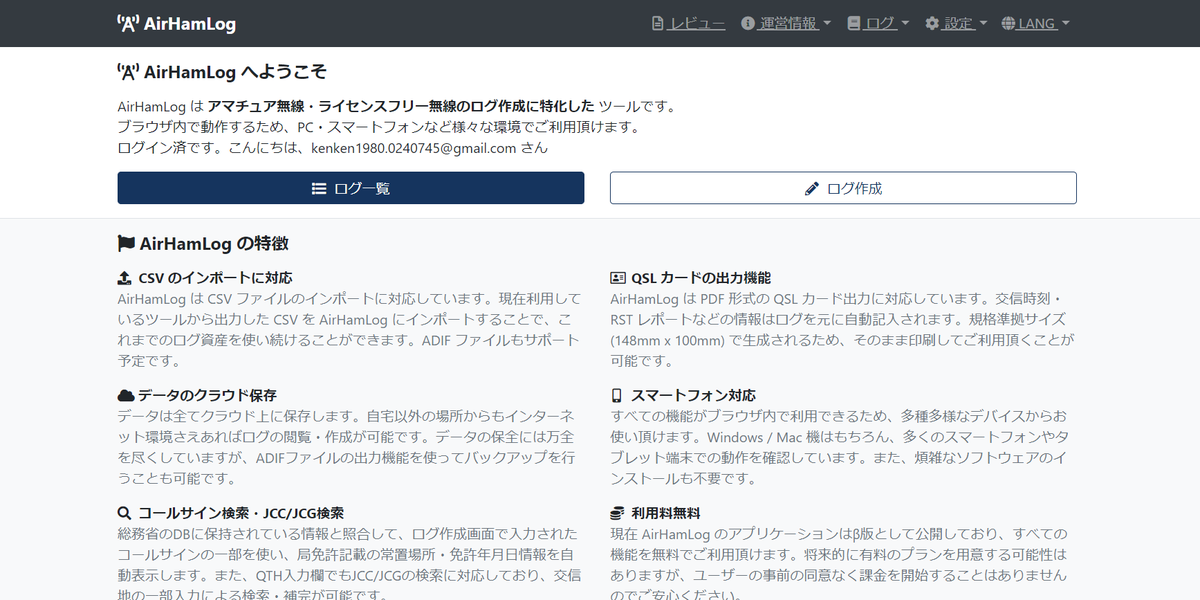Image resolution: width=1200 pixels, height=600 pixels.
Task: Click the globe icon beside LANG
Action: tap(1008, 23)
